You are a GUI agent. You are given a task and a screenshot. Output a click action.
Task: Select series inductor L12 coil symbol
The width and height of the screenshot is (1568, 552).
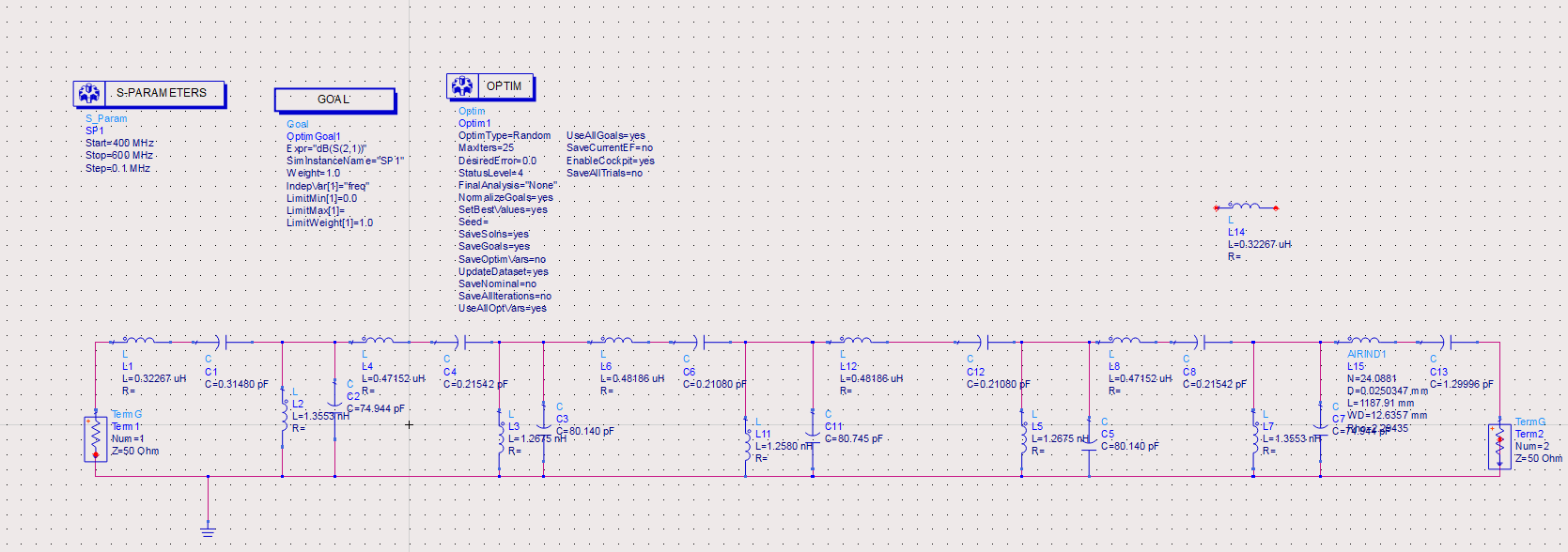pyautogui.click(x=855, y=340)
